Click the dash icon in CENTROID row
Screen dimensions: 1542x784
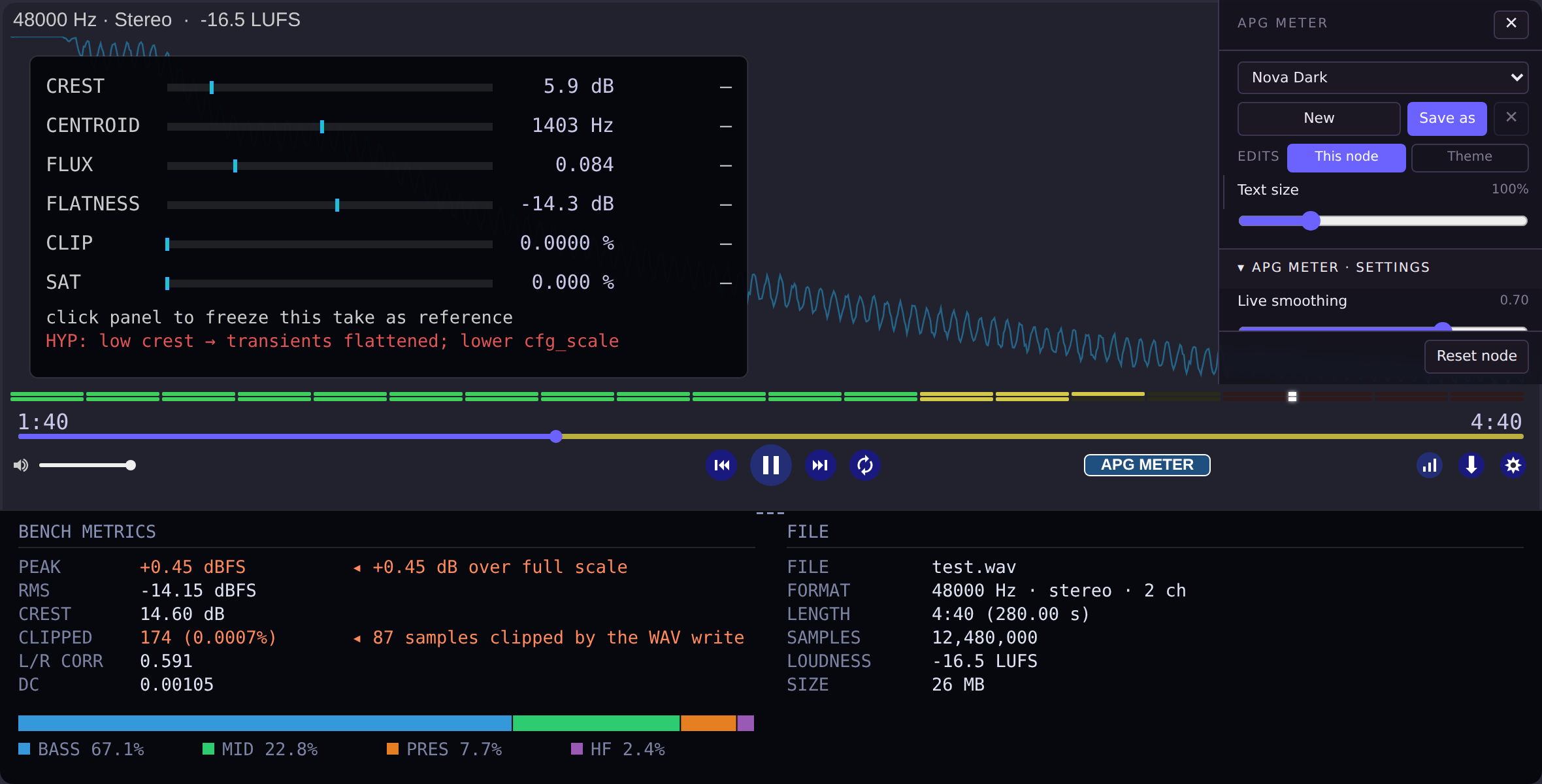point(726,126)
